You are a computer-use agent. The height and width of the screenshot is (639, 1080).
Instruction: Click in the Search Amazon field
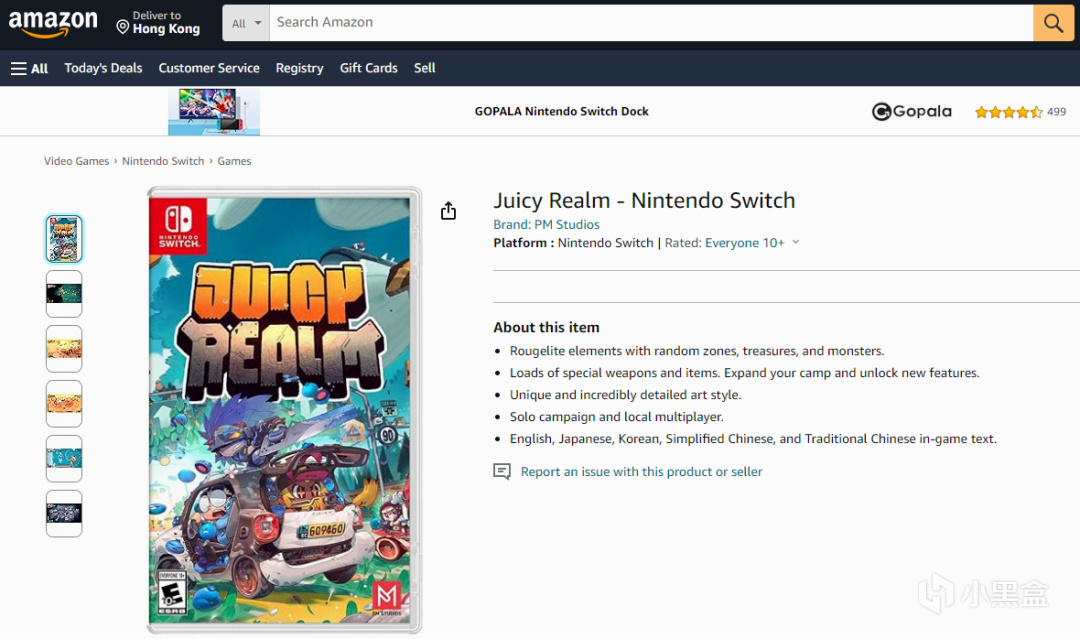[650, 22]
